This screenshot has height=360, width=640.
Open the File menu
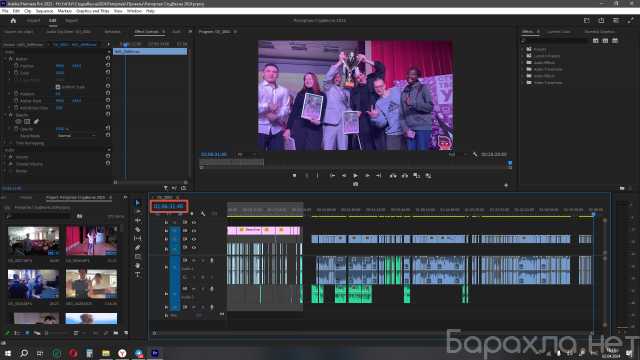pos(5,11)
